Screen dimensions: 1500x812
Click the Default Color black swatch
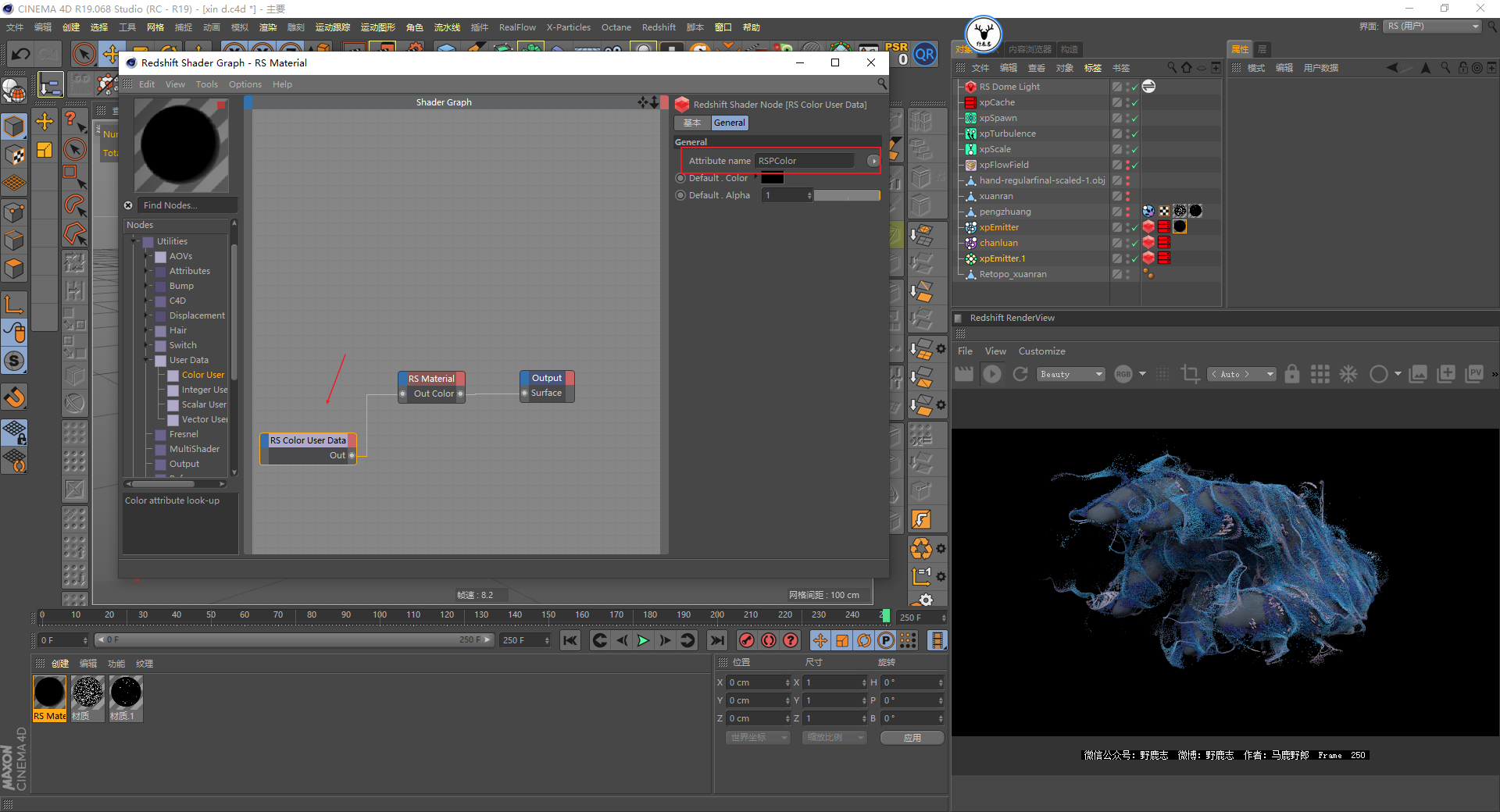coord(772,178)
